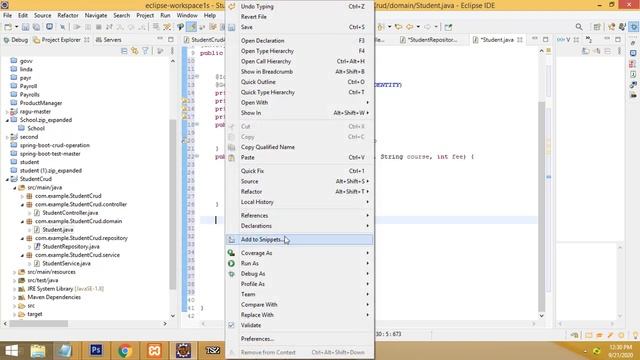The height and width of the screenshot is (360, 640).
Task: Click the Paste clipboard icon in the context menu
Action: coord(231,158)
